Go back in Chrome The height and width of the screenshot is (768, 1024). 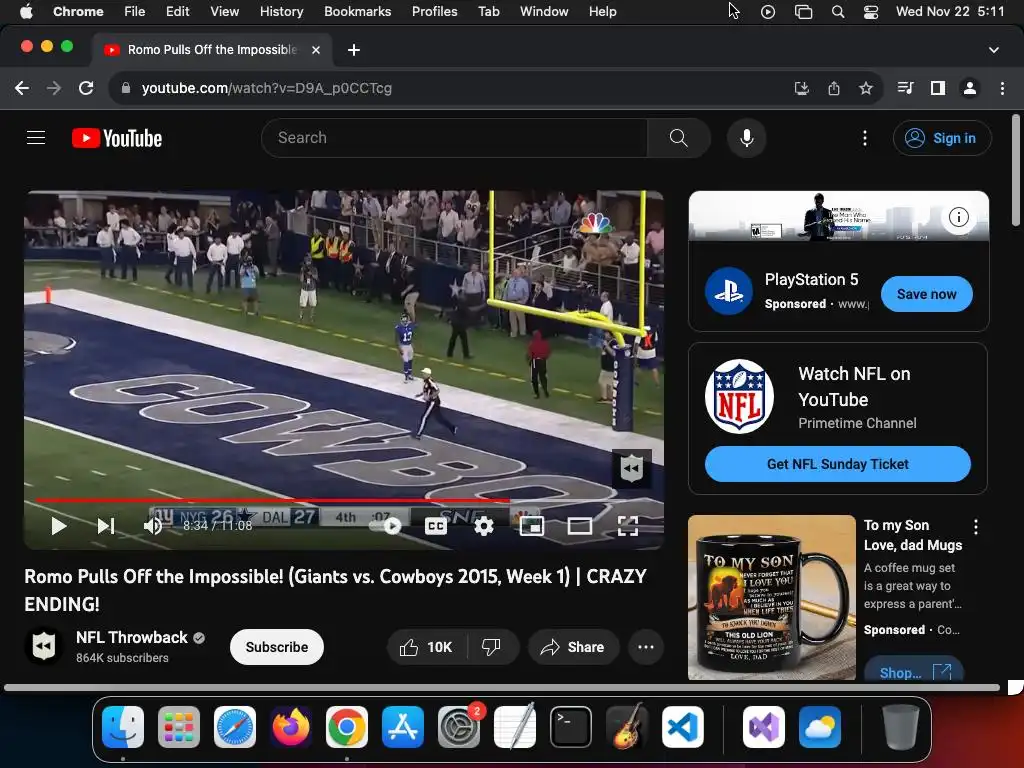[x=22, y=88]
